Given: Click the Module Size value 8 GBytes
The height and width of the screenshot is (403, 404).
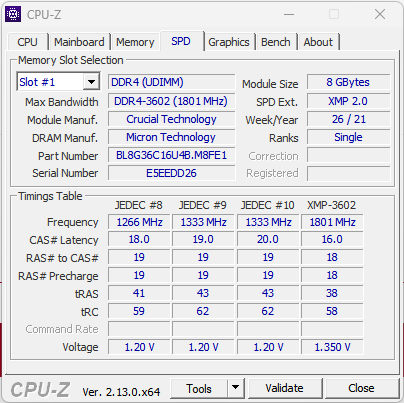Looking at the screenshot, I should [348, 82].
